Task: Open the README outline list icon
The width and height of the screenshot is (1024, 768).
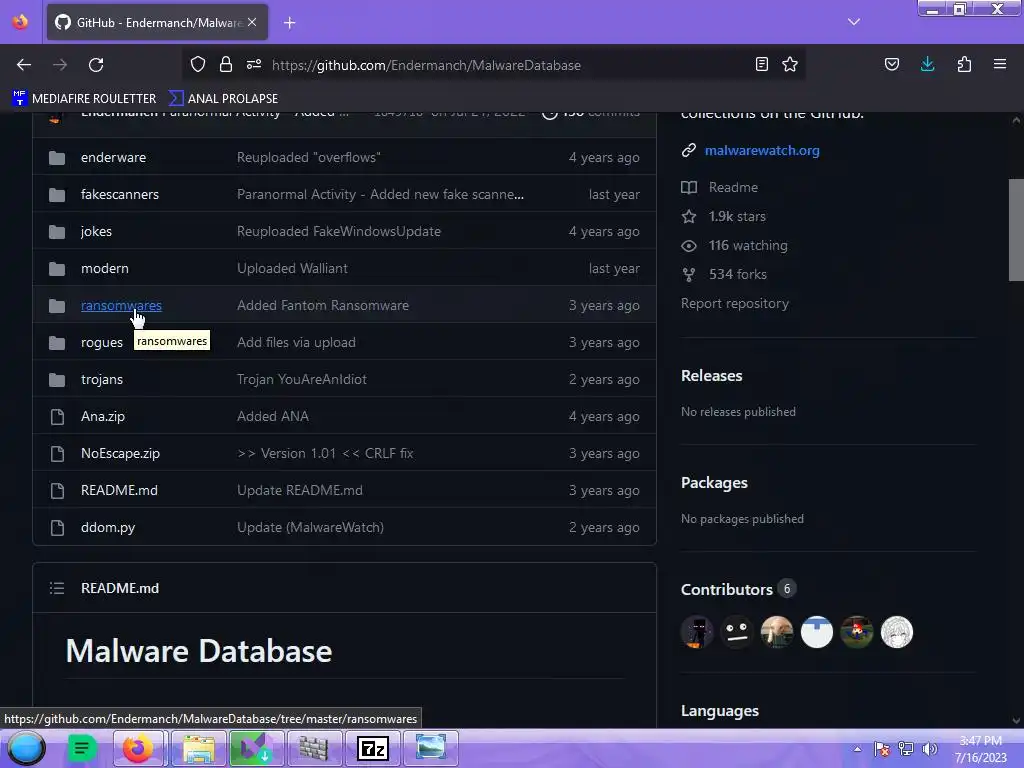Action: coord(57,588)
